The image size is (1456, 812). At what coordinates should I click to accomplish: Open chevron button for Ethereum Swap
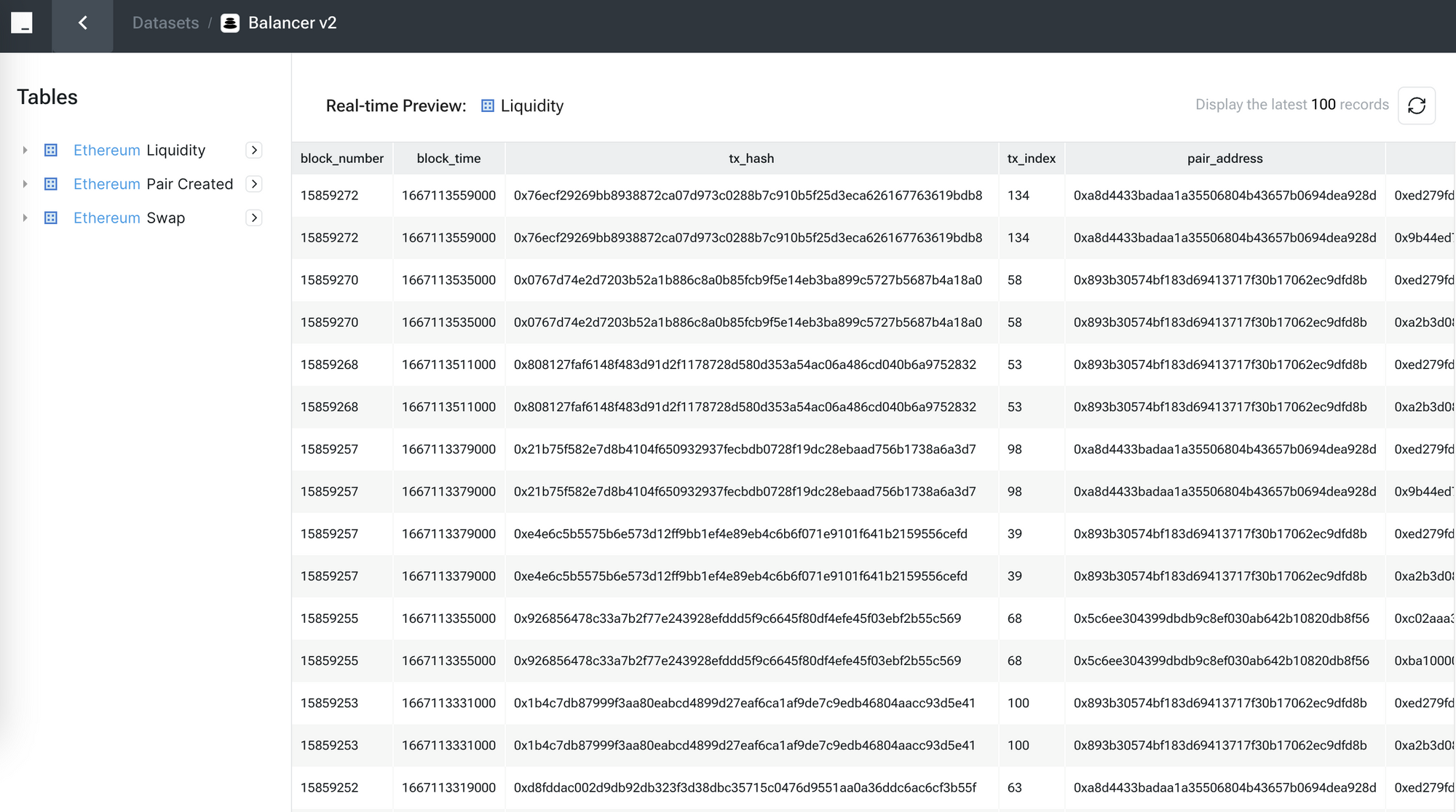point(254,218)
